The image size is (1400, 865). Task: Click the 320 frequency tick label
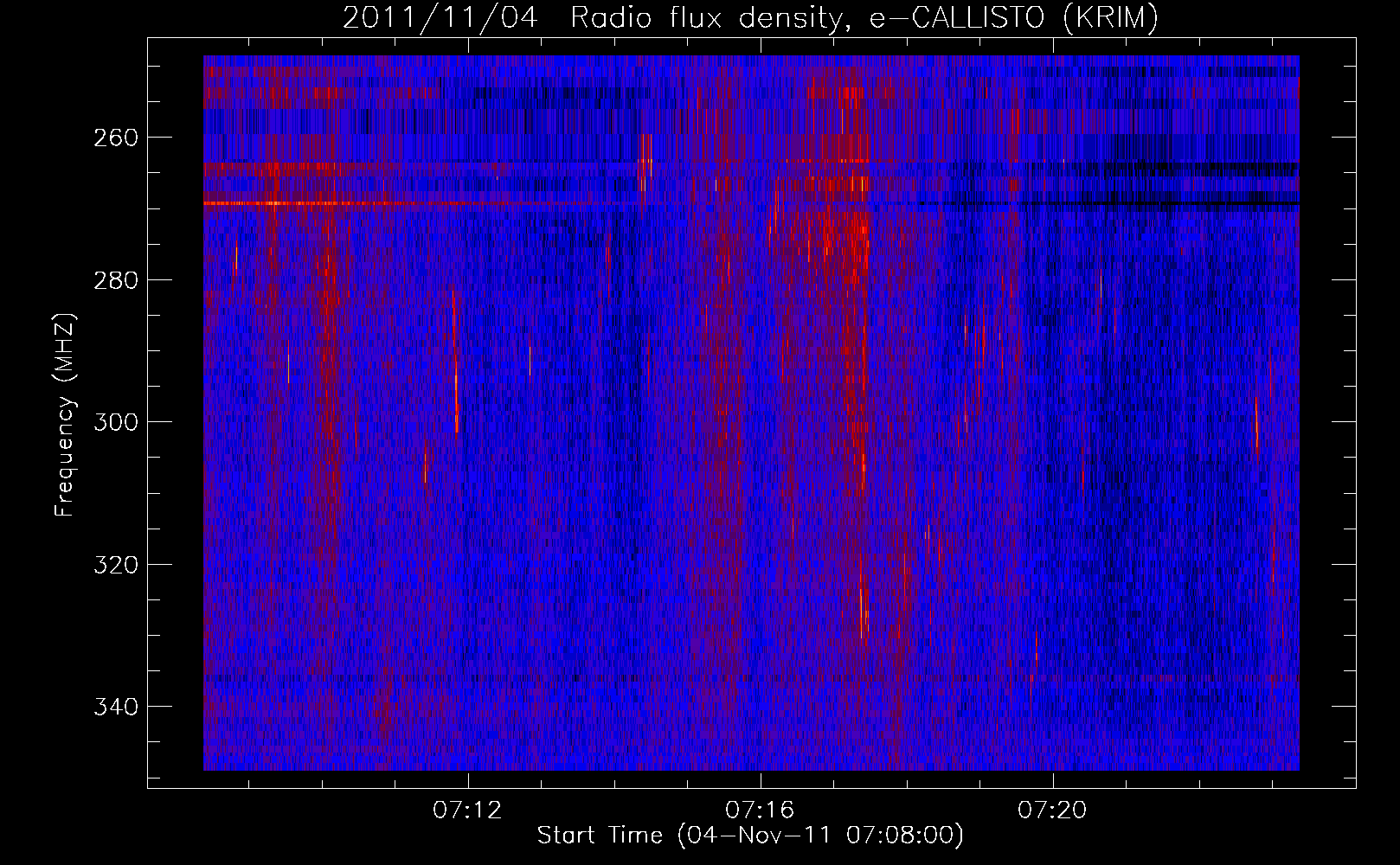tap(115, 565)
